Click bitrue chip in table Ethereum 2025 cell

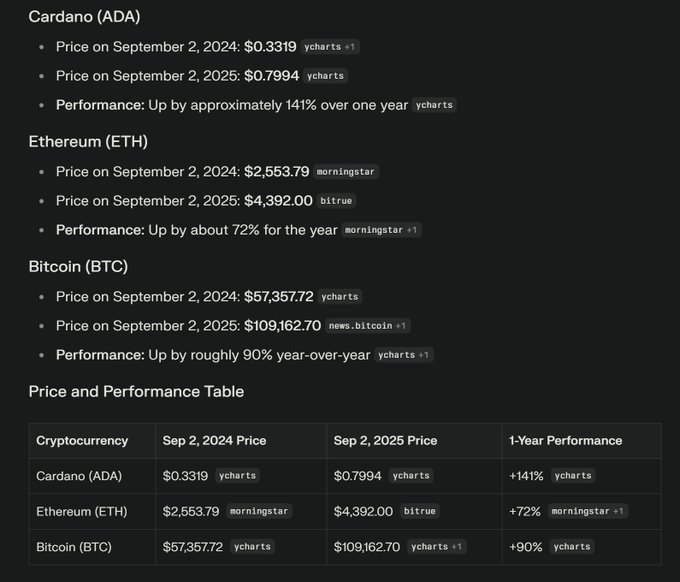point(420,511)
